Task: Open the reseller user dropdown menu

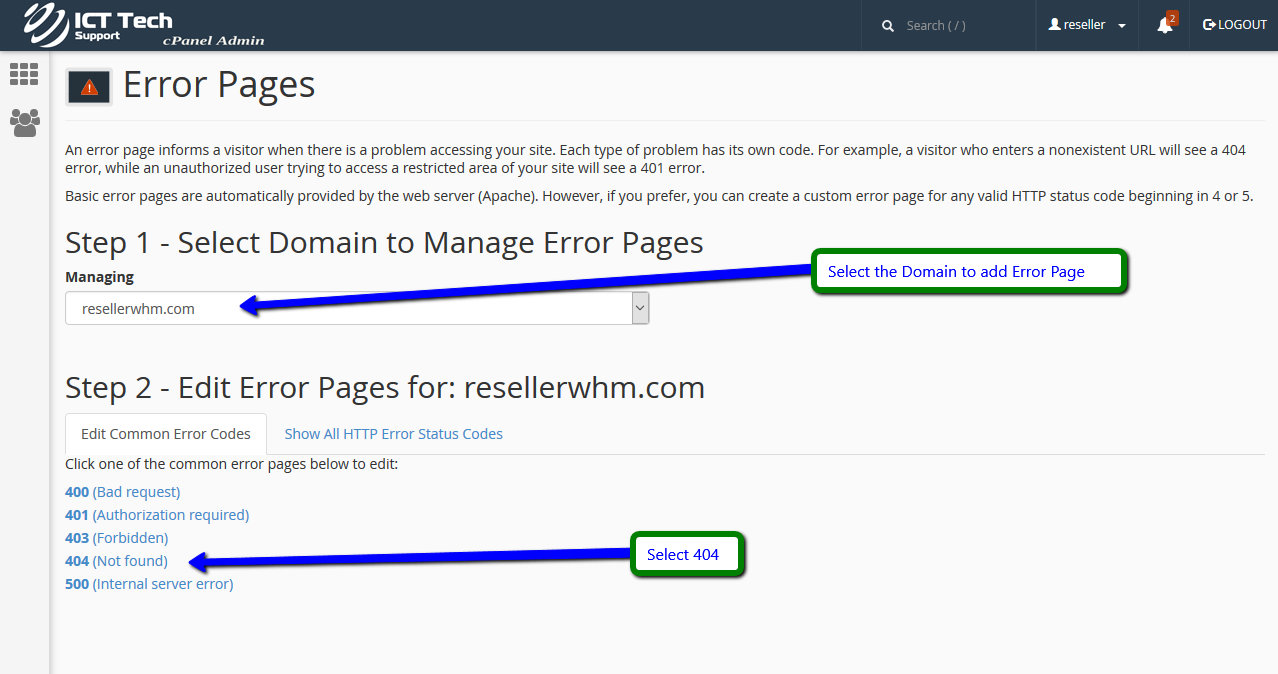Action: [x=1087, y=25]
